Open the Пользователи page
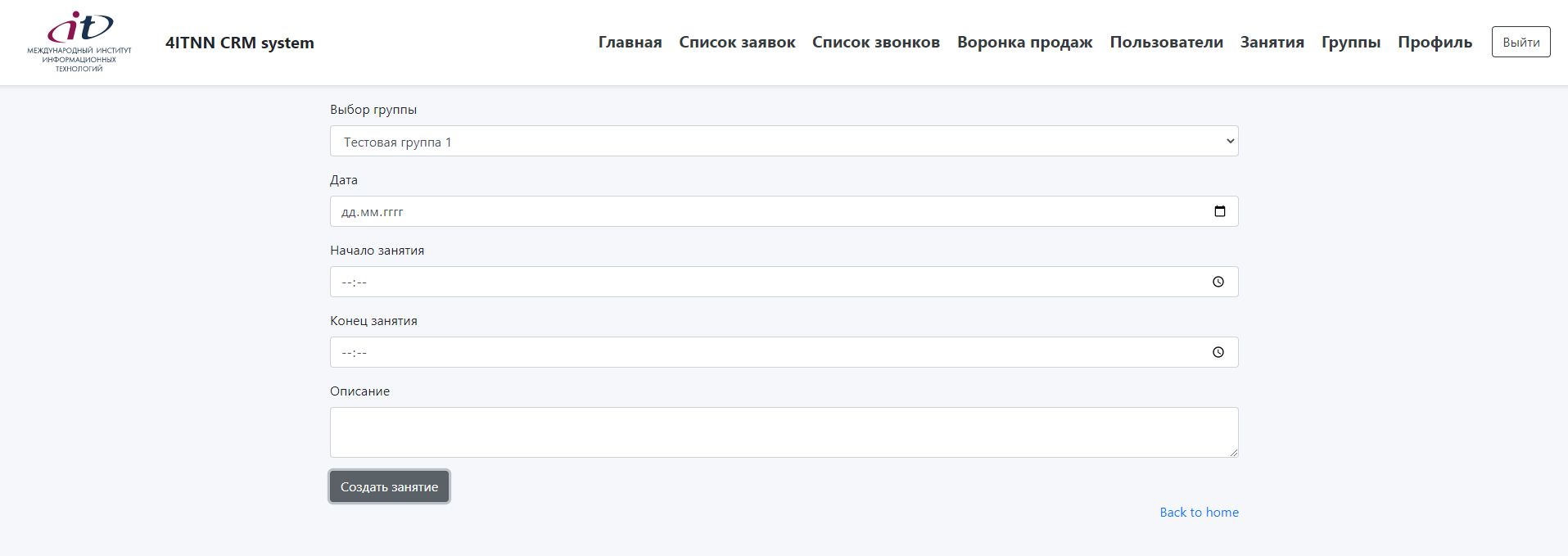 point(1166,42)
